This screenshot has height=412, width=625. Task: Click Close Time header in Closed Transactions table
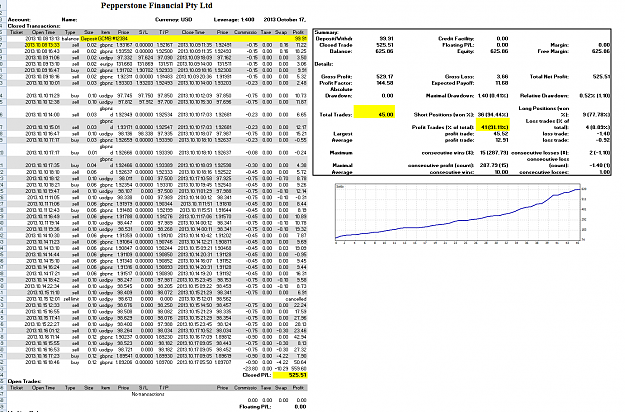coord(193,32)
